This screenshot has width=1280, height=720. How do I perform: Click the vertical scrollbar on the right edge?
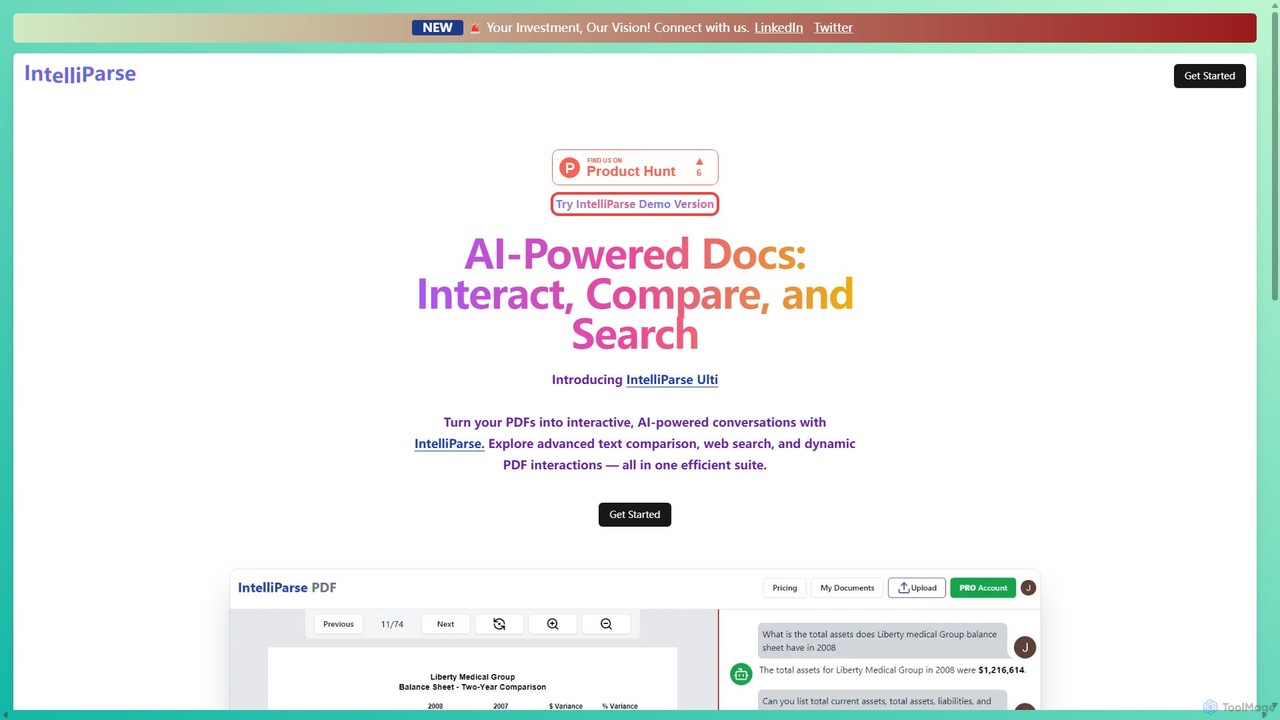[1275, 155]
